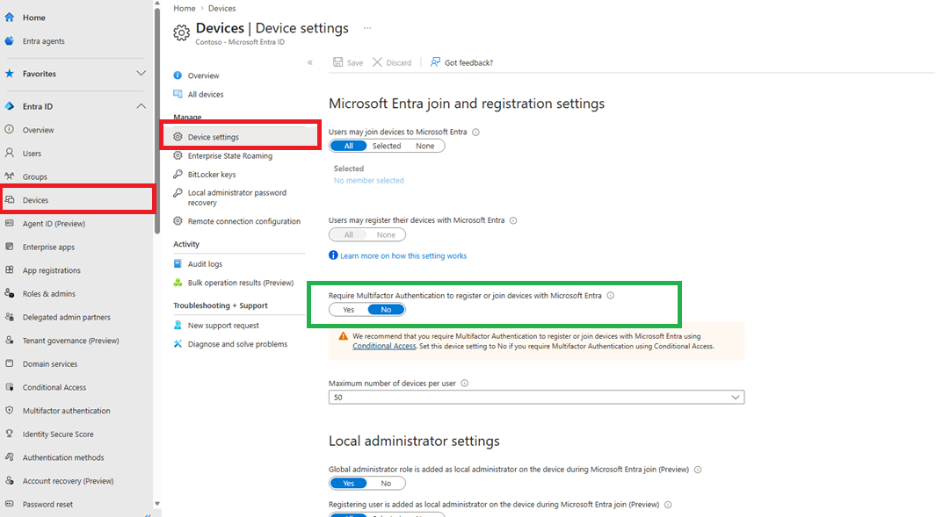
Task: Set Users may join devices to None
Action: (425, 146)
